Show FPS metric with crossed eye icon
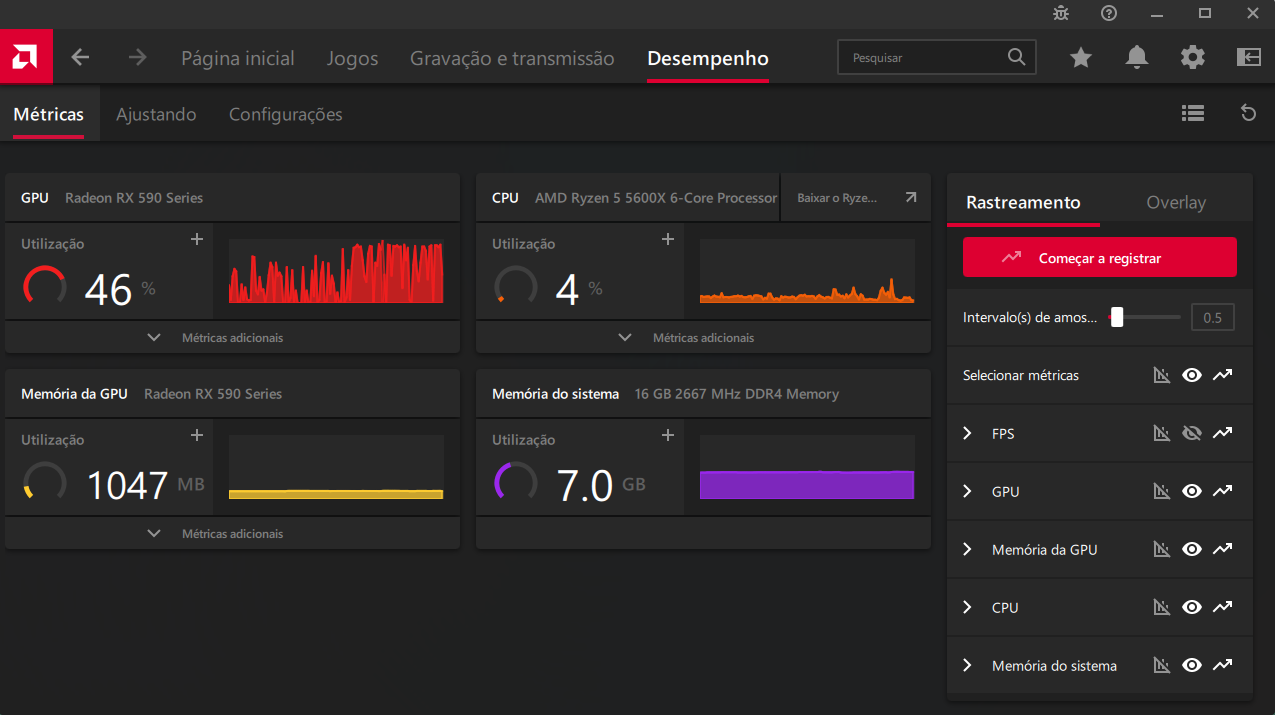 click(1191, 434)
